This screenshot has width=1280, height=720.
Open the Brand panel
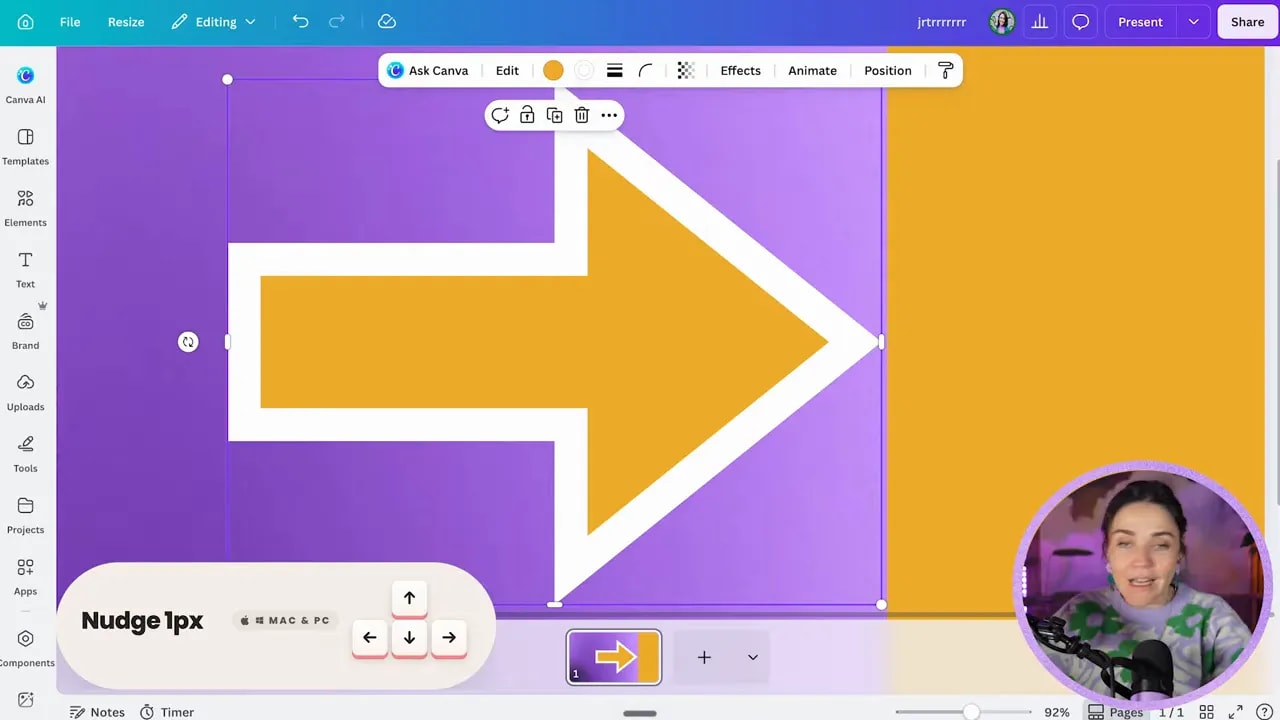point(26,331)
